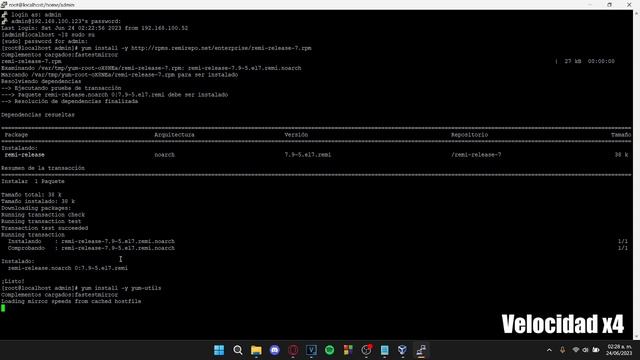Open the colorful squares taskbar app
640x360 pixels.
[348, 350]
